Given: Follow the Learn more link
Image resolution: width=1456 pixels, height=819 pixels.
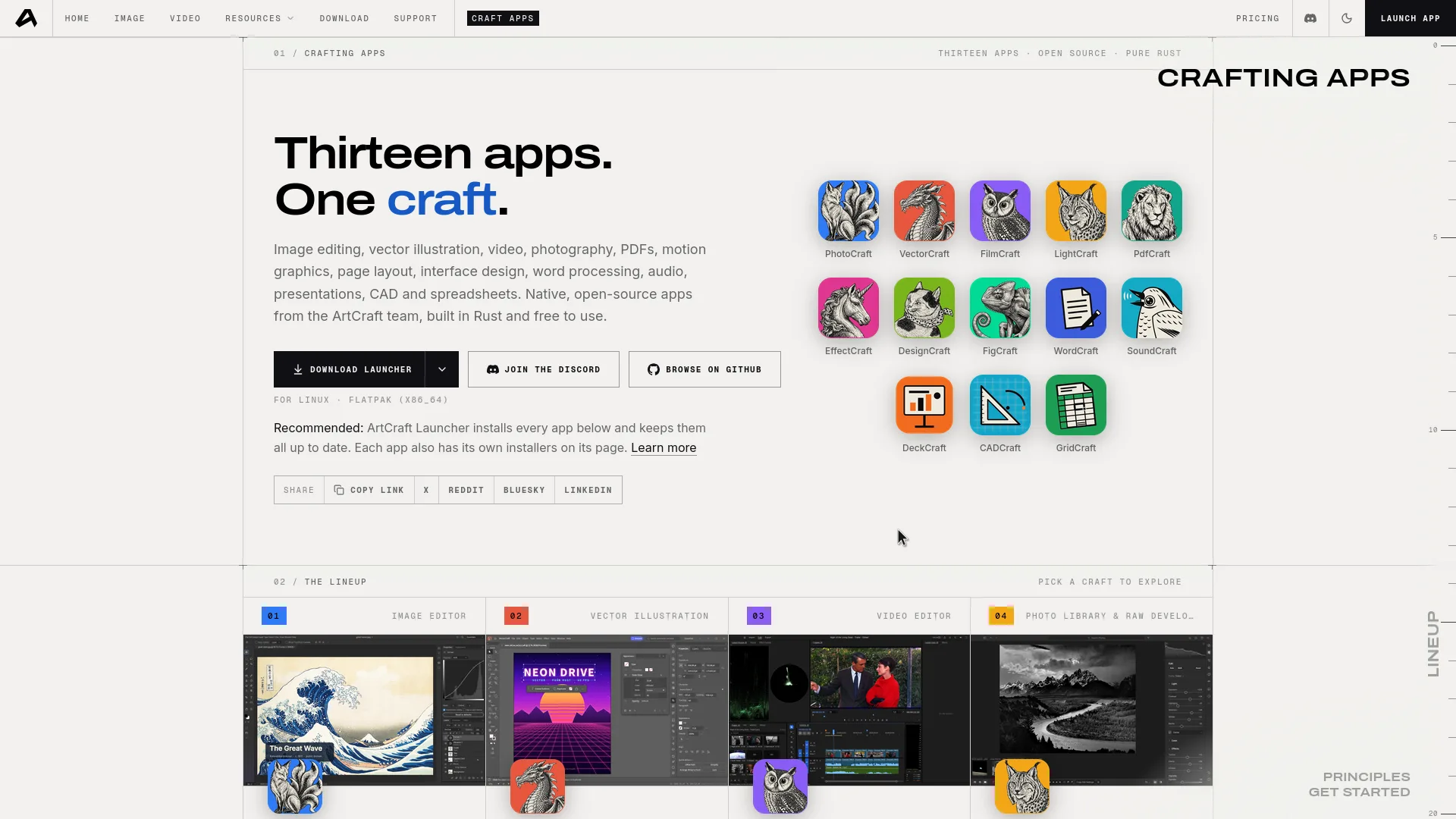Looking at the screenshot, I should [664, 448].
